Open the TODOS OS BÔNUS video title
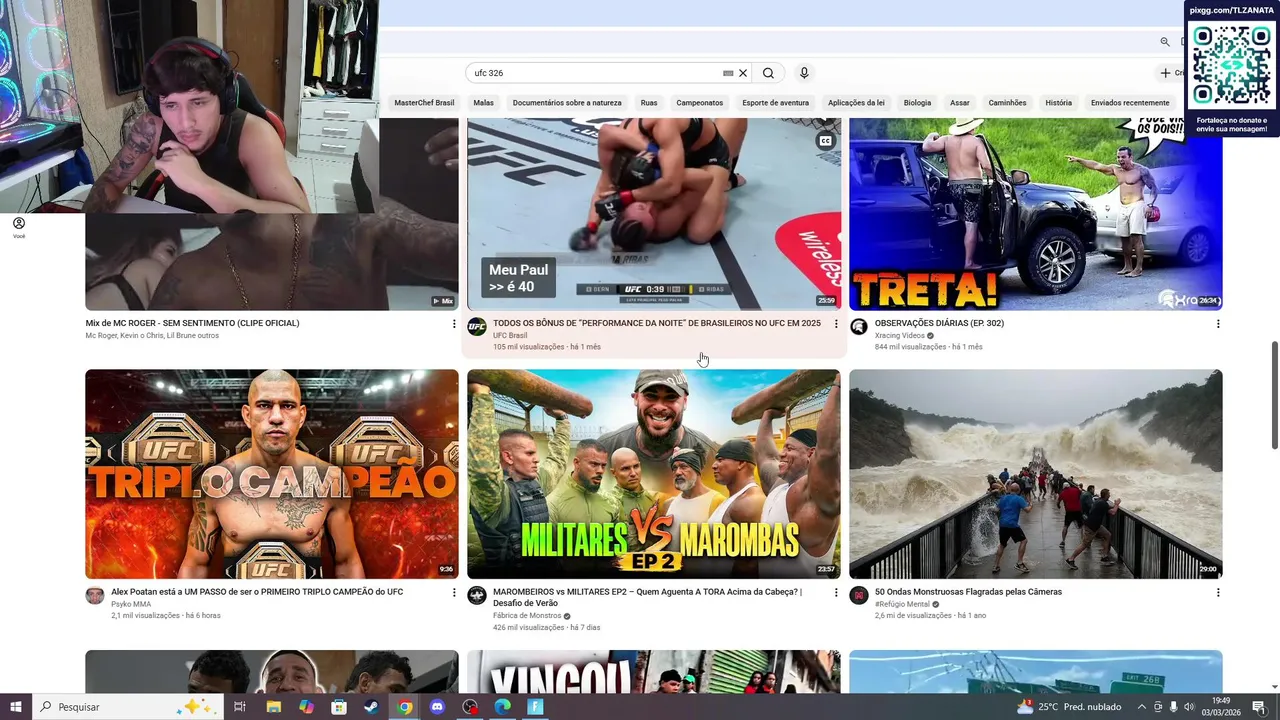This screenshot has height=720, width=1280. [657, 323]
